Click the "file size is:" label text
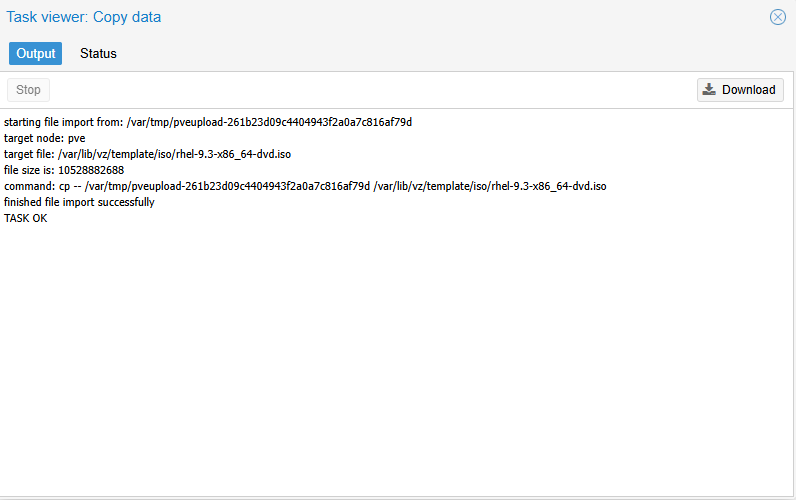The image size is (796, 500). click(x=29, y=170)
